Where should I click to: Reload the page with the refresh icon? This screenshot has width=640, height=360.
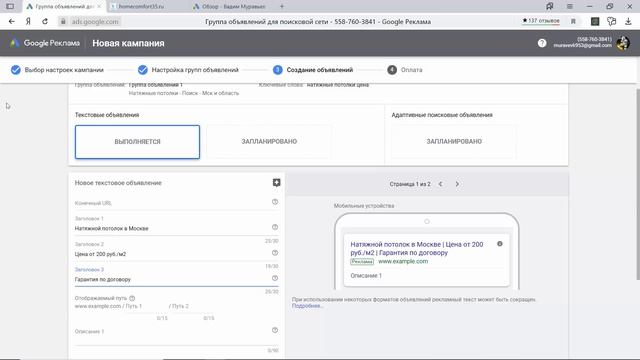coord(45,22)
